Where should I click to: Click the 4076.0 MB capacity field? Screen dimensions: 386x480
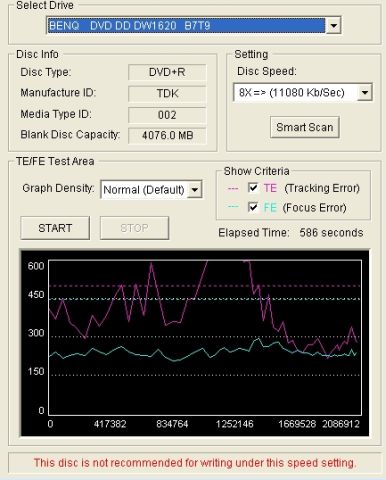click(167, 136)
